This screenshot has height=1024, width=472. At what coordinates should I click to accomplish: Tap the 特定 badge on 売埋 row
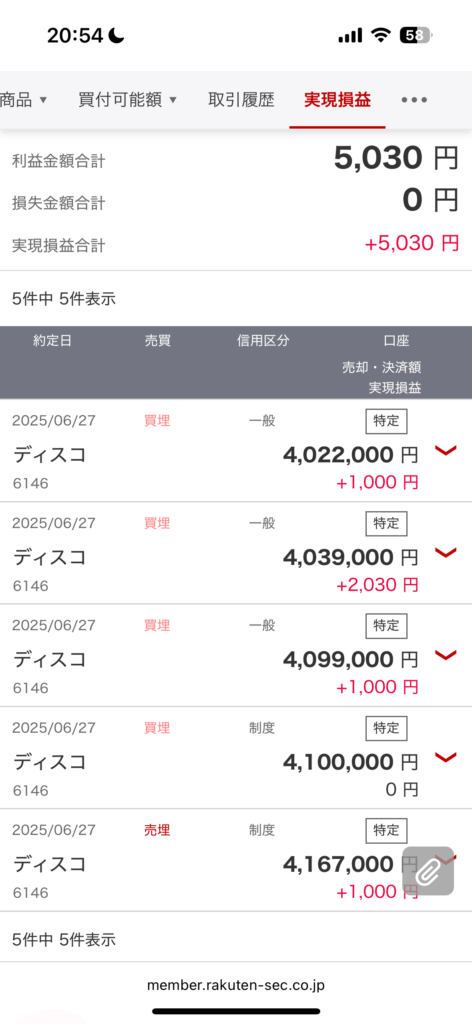(386, 830)
